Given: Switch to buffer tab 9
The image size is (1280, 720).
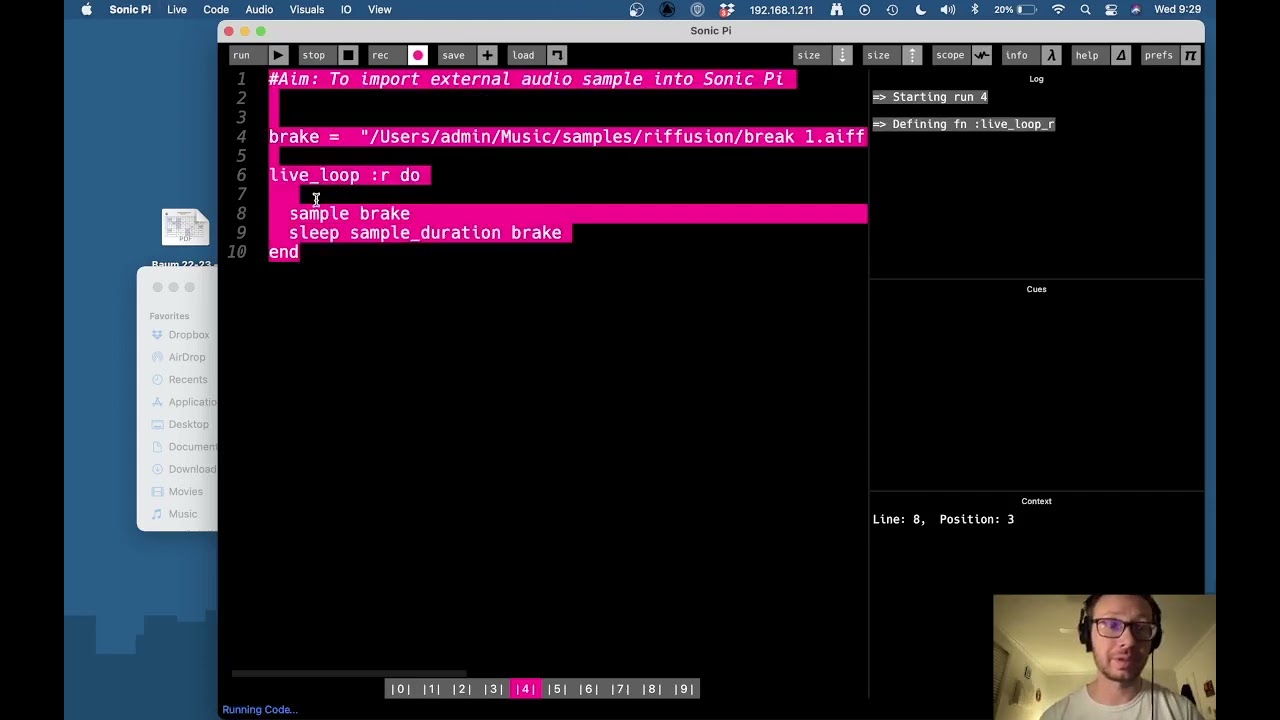Looking at the screenshot, I should click(x=684, y=689).
